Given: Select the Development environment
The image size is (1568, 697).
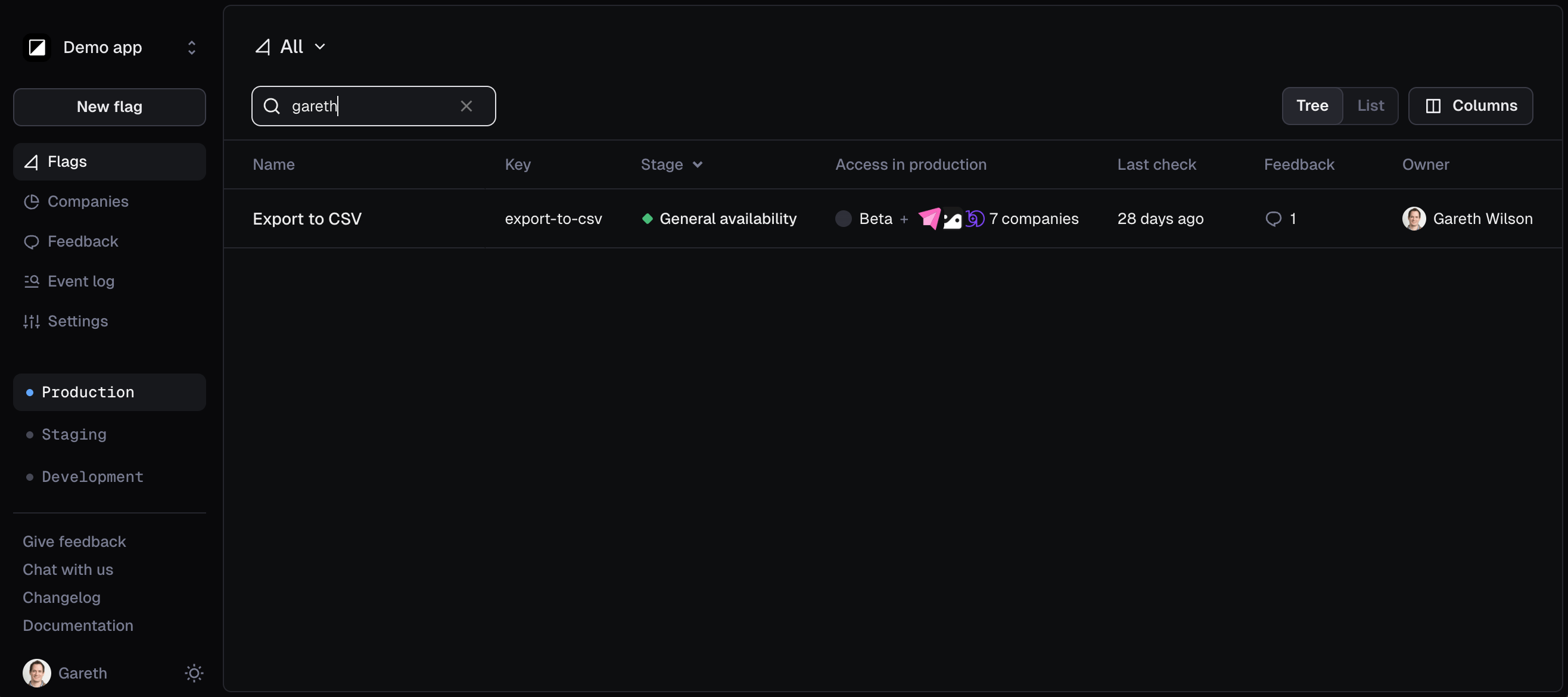Looking at the screenshot, I should click(x=110, y=477).
